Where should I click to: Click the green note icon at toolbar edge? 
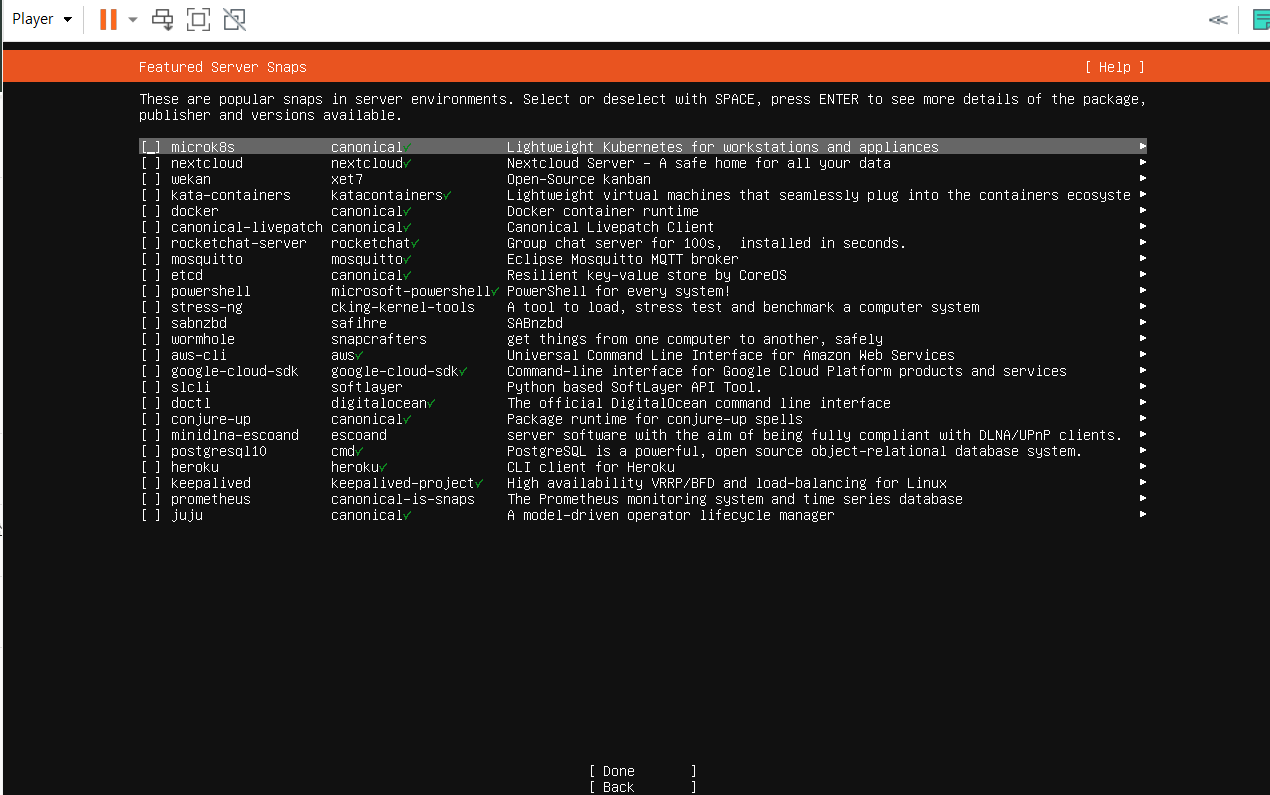tap(1260, 19)
